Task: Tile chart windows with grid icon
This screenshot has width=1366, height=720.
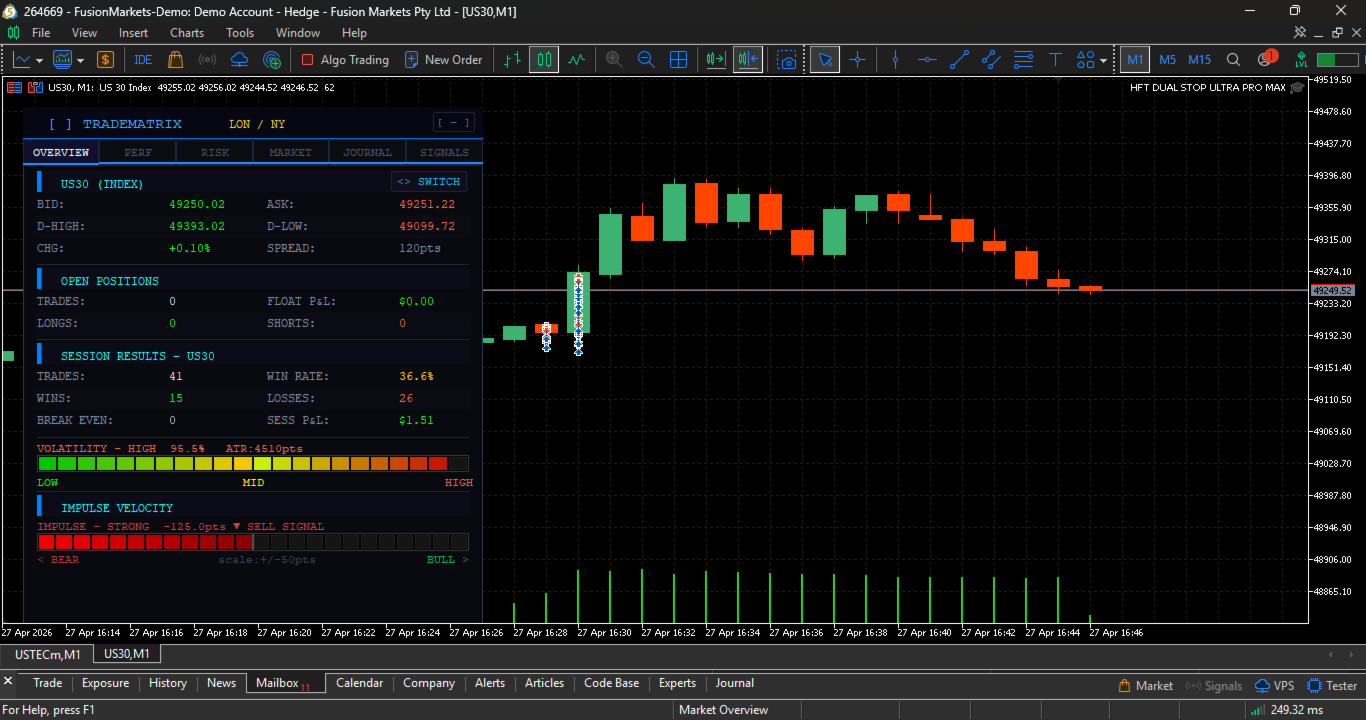Action: click(x=678, y=60)
